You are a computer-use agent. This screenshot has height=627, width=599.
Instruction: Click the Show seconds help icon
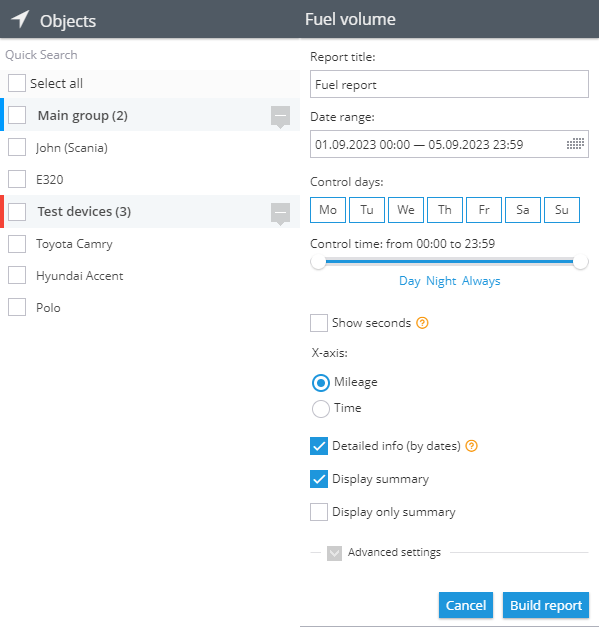point(422,323)
